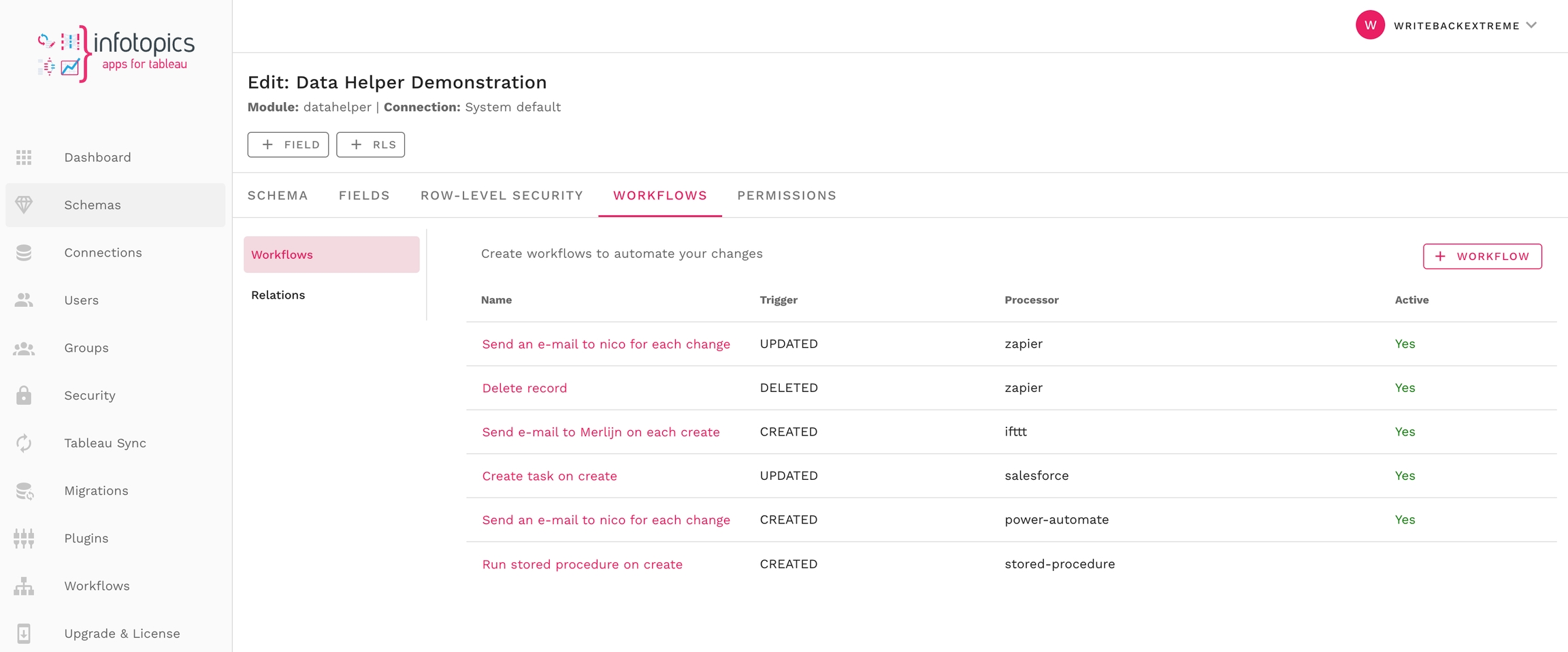This screenshot has height=652, width=1568.
Task: Click the Users people icon
Action: coord(24,300)
